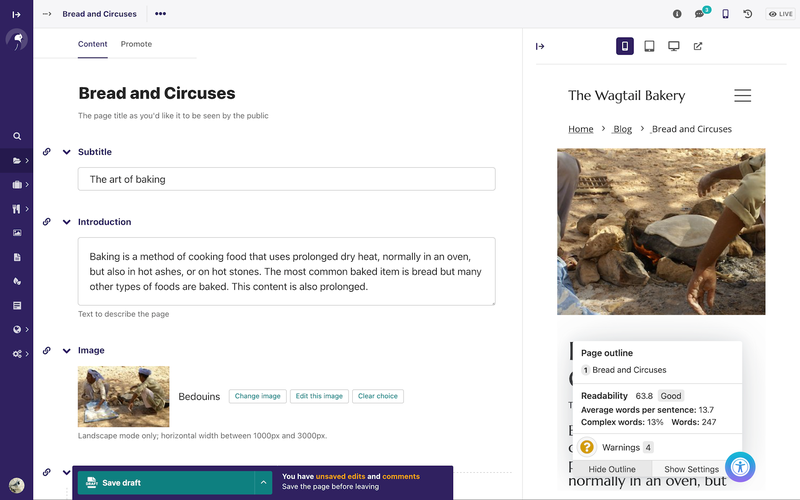Expand more actions next to Save draft
This screenshot has width=800, height=500.
point(263,482)
